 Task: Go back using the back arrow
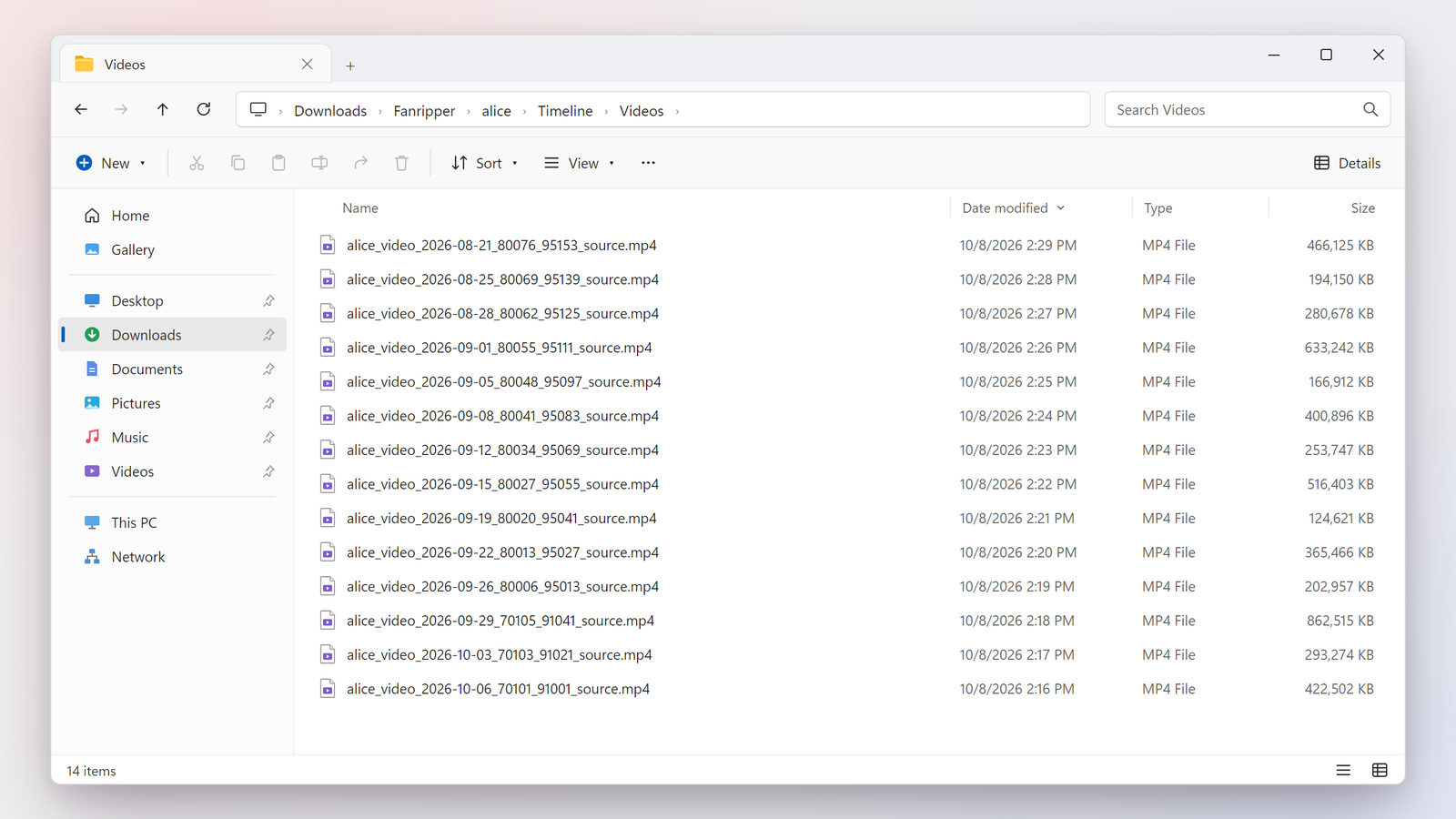pyautogui.click(x=81, y=109)
